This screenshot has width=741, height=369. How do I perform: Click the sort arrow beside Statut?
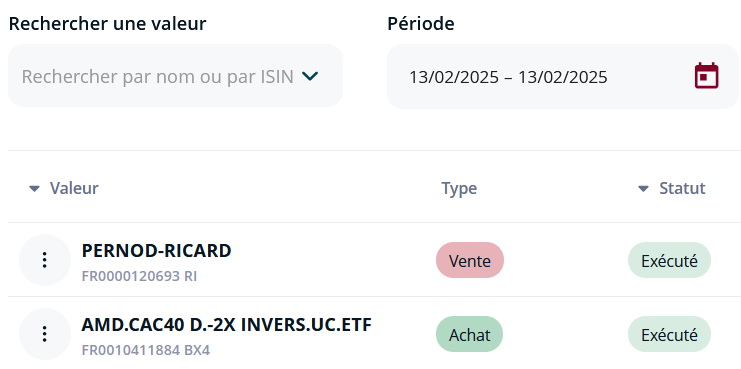(x=643, y=189)
